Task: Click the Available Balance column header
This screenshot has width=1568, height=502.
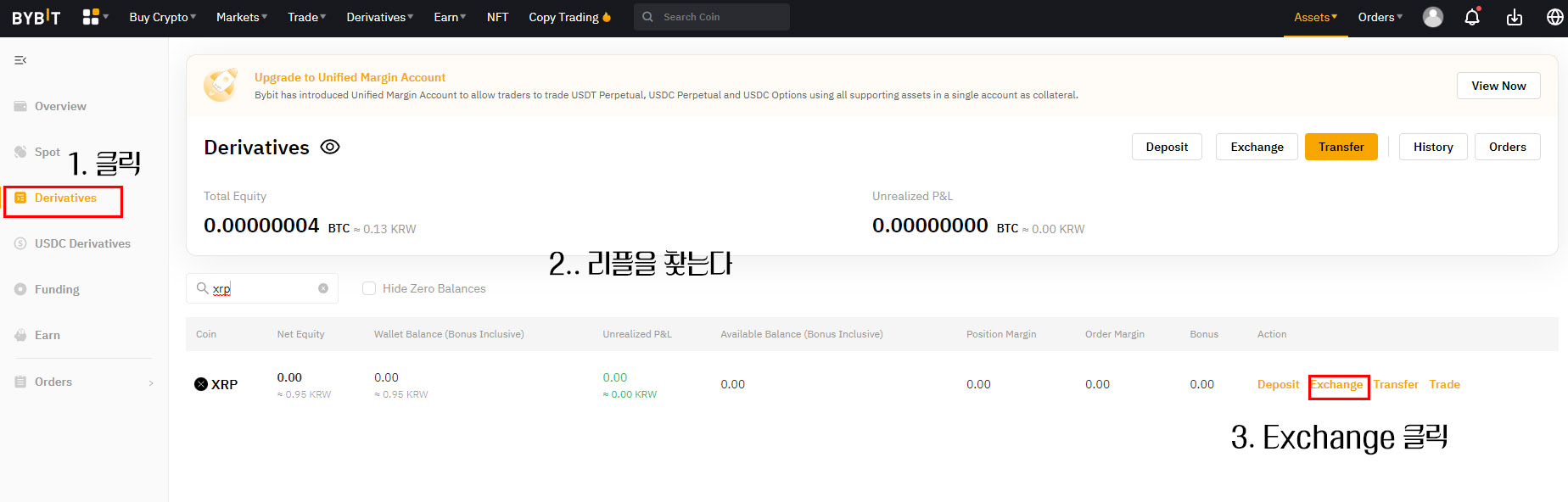Action: tap(802, 334)
